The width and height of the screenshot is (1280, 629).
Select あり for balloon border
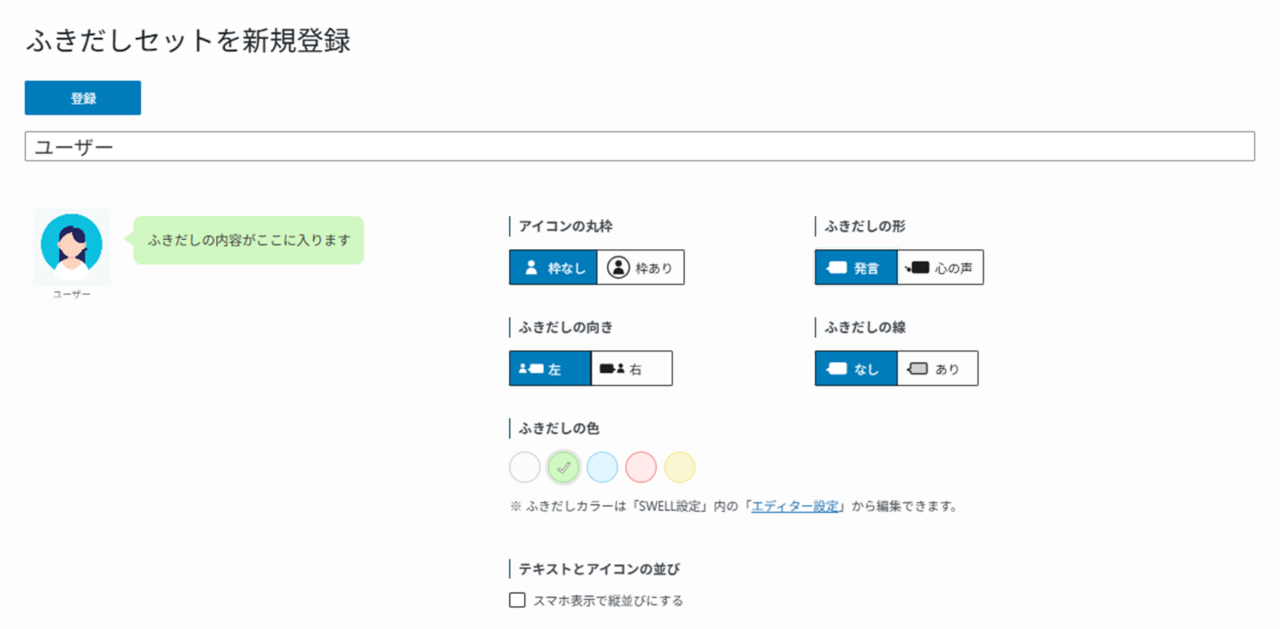tap(937, 369)
